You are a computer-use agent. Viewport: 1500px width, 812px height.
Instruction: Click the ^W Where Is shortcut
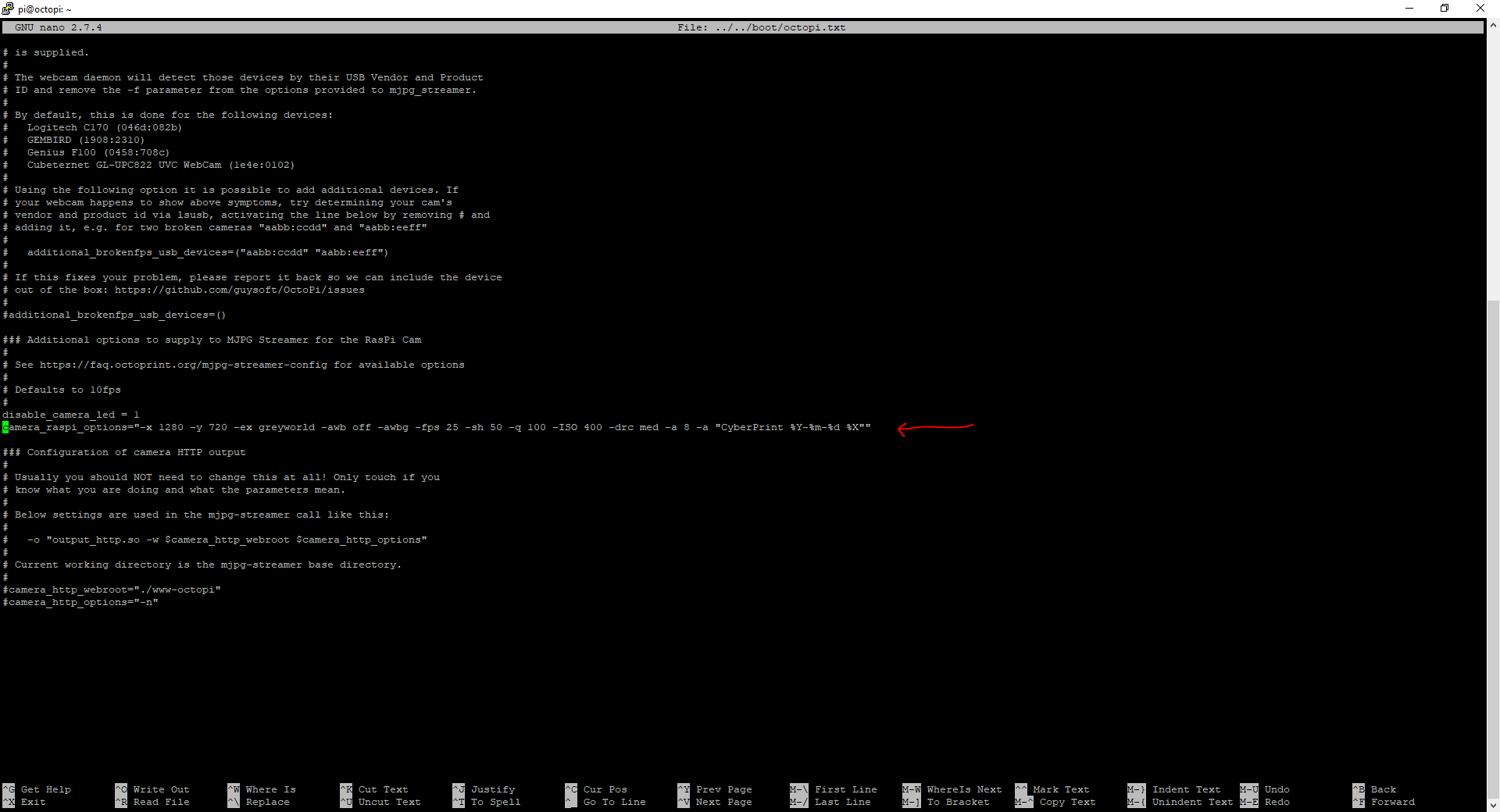[x=262, y=789]
